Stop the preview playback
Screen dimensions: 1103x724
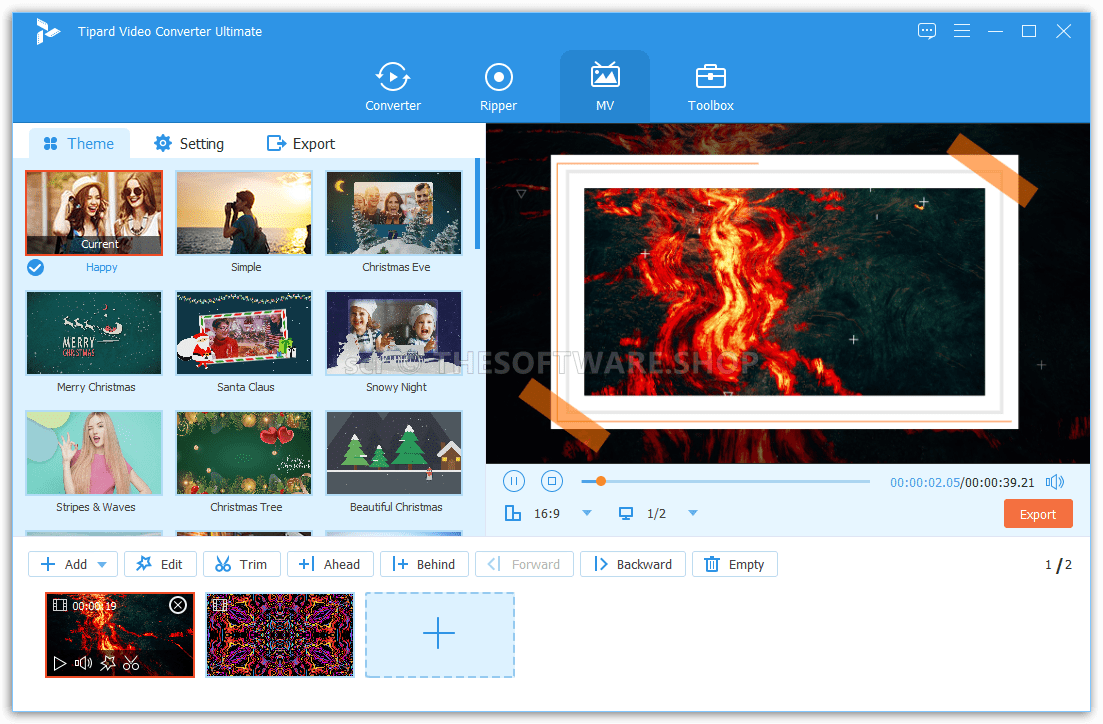click(551, 481)
